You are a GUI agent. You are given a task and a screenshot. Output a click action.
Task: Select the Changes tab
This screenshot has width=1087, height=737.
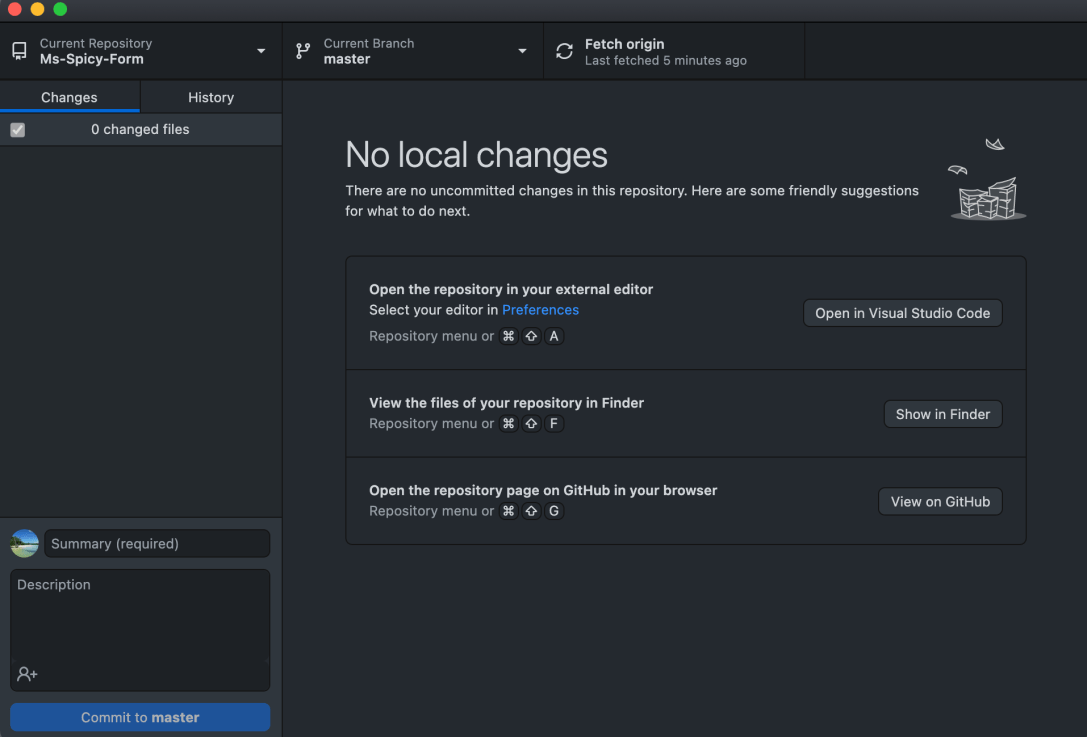(x=69, y=97)
